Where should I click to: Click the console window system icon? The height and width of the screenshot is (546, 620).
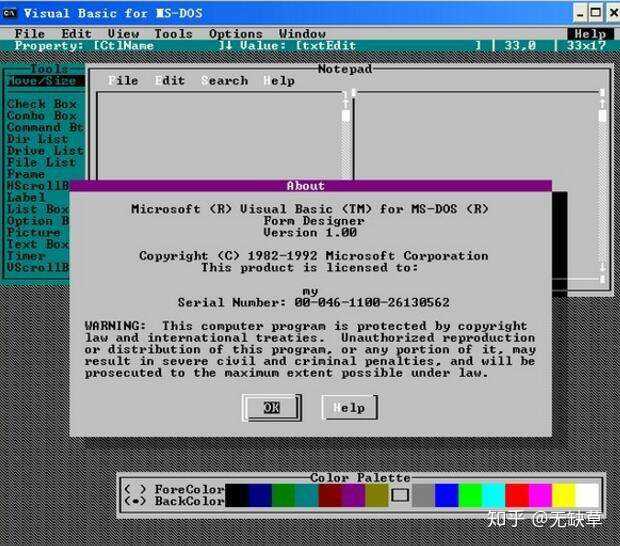click(x=9, y=13)
